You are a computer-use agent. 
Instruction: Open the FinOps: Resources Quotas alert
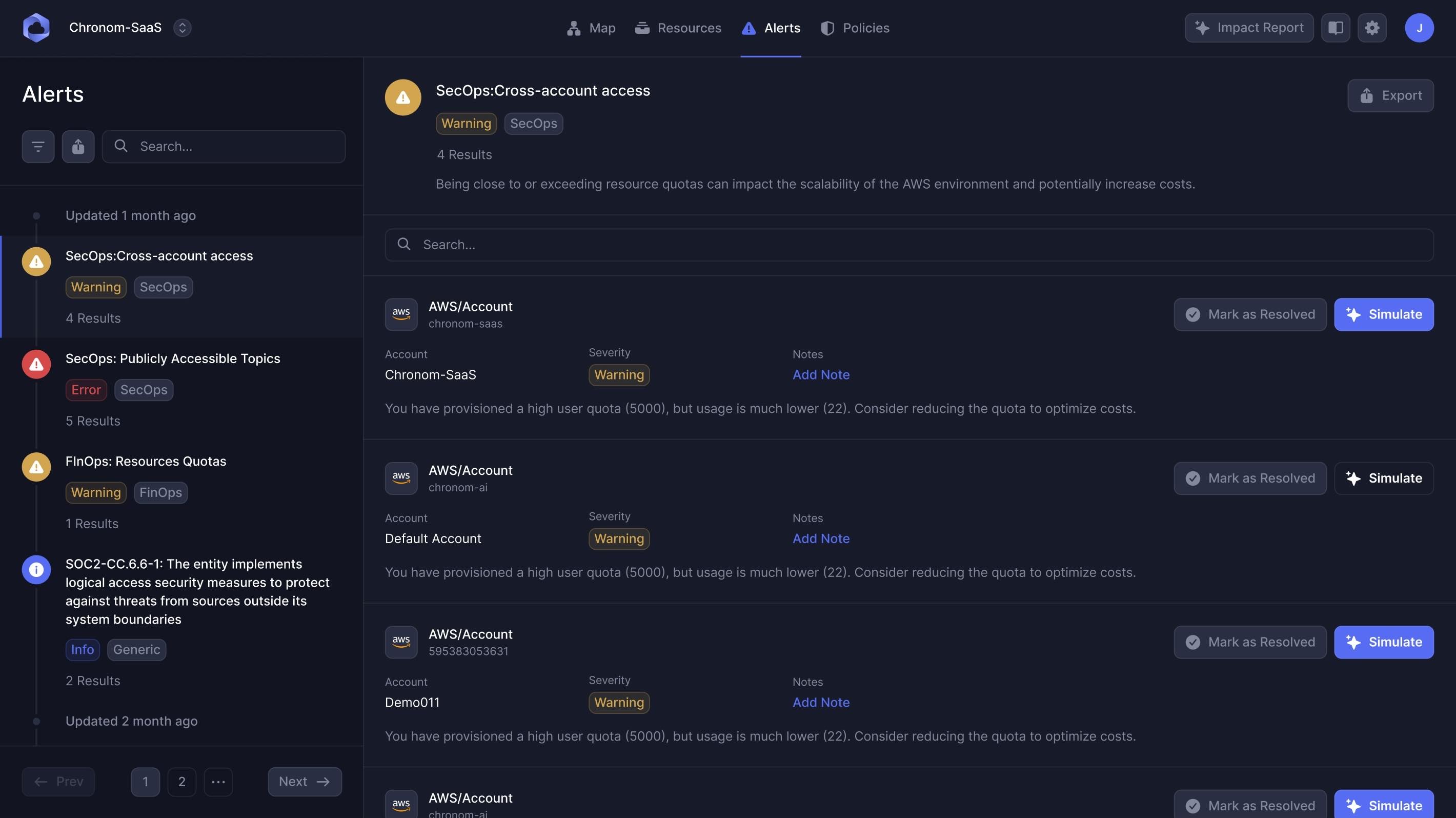pos(146,461)
